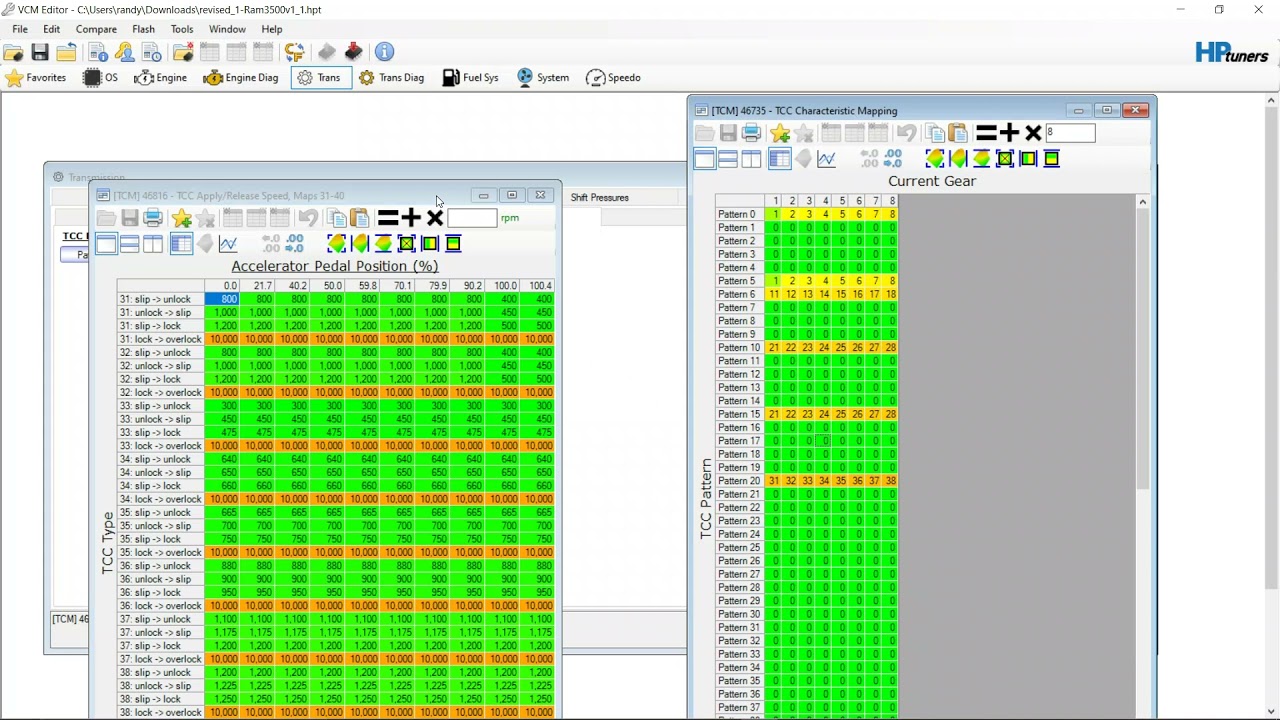Open the Help menu
The width and height of the screenshot is (1280, 720).
(x=272, y=29)
